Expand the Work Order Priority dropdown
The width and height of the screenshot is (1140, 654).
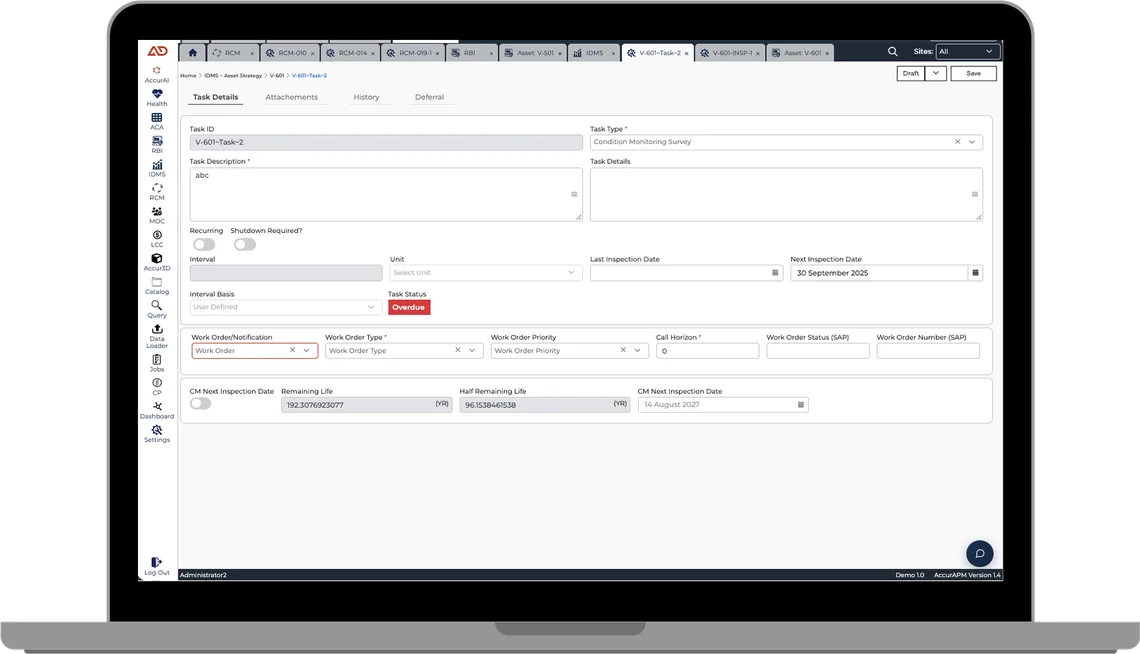click(x=638, y=350)
